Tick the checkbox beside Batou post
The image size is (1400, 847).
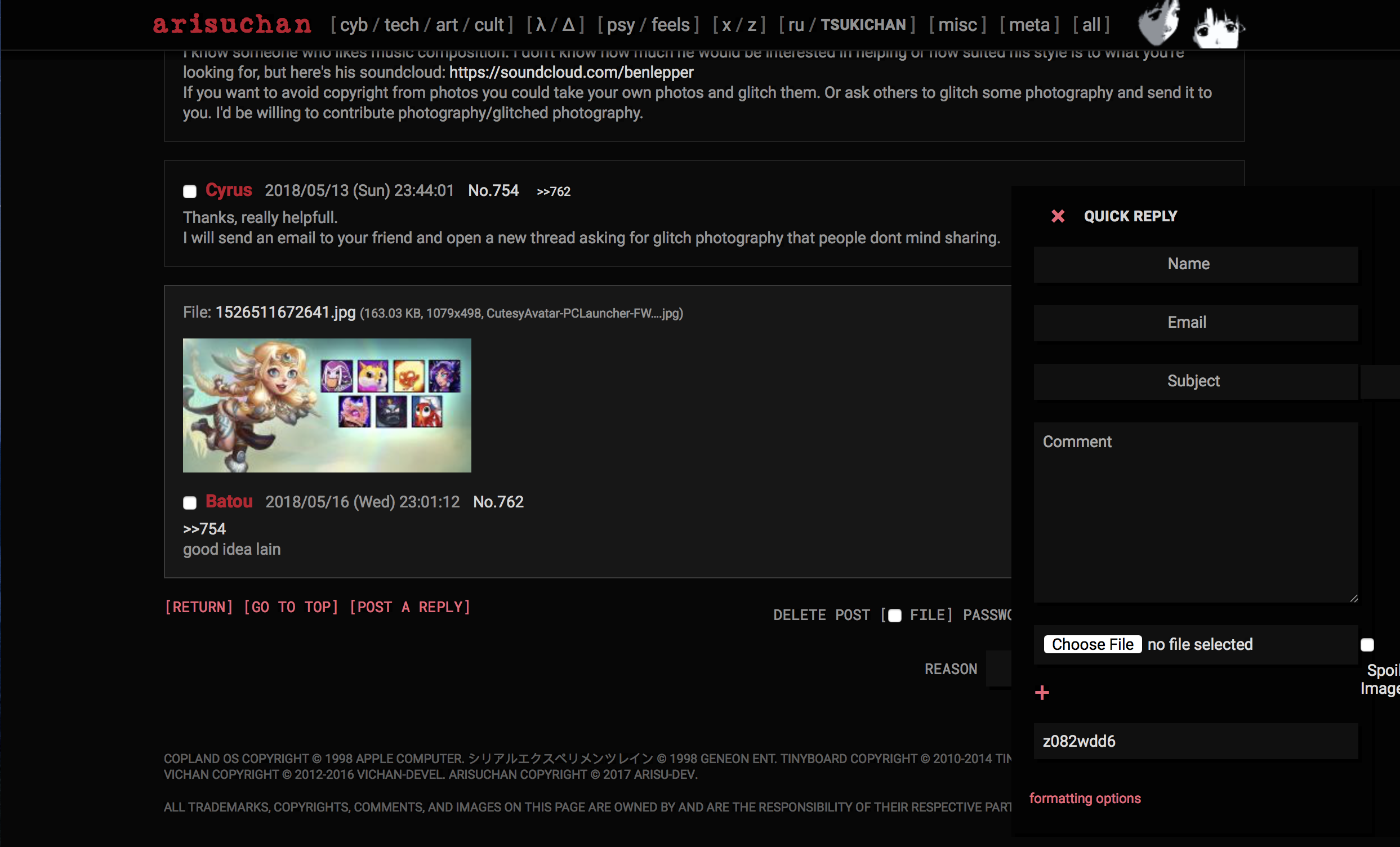190,503
